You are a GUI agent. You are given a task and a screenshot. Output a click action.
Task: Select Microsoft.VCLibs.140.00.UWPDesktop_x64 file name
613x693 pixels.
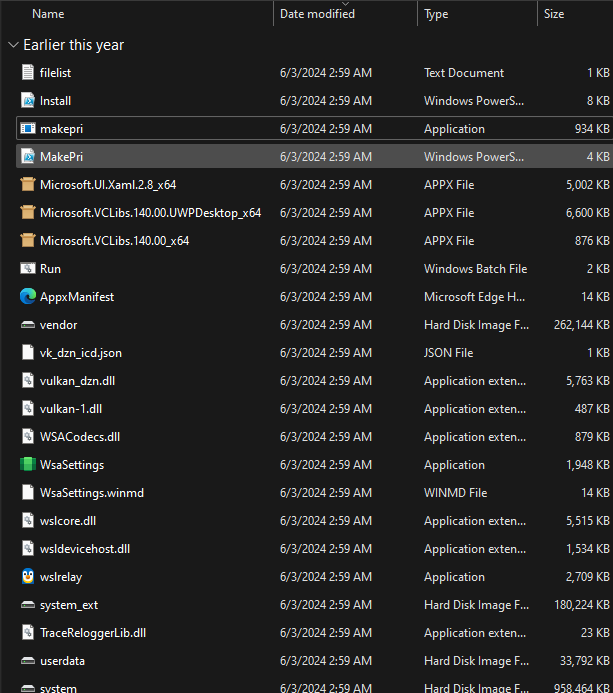[150, 213]
